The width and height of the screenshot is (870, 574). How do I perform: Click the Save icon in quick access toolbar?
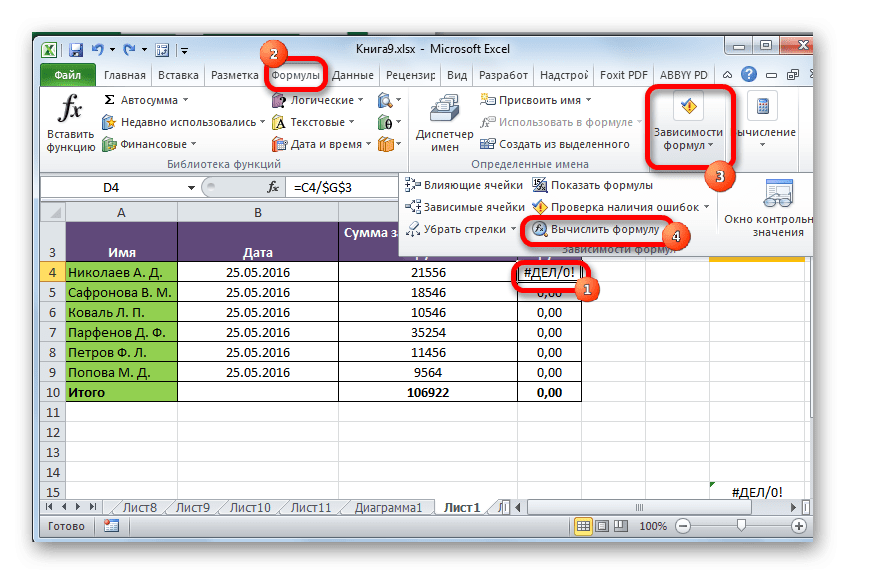76,50
